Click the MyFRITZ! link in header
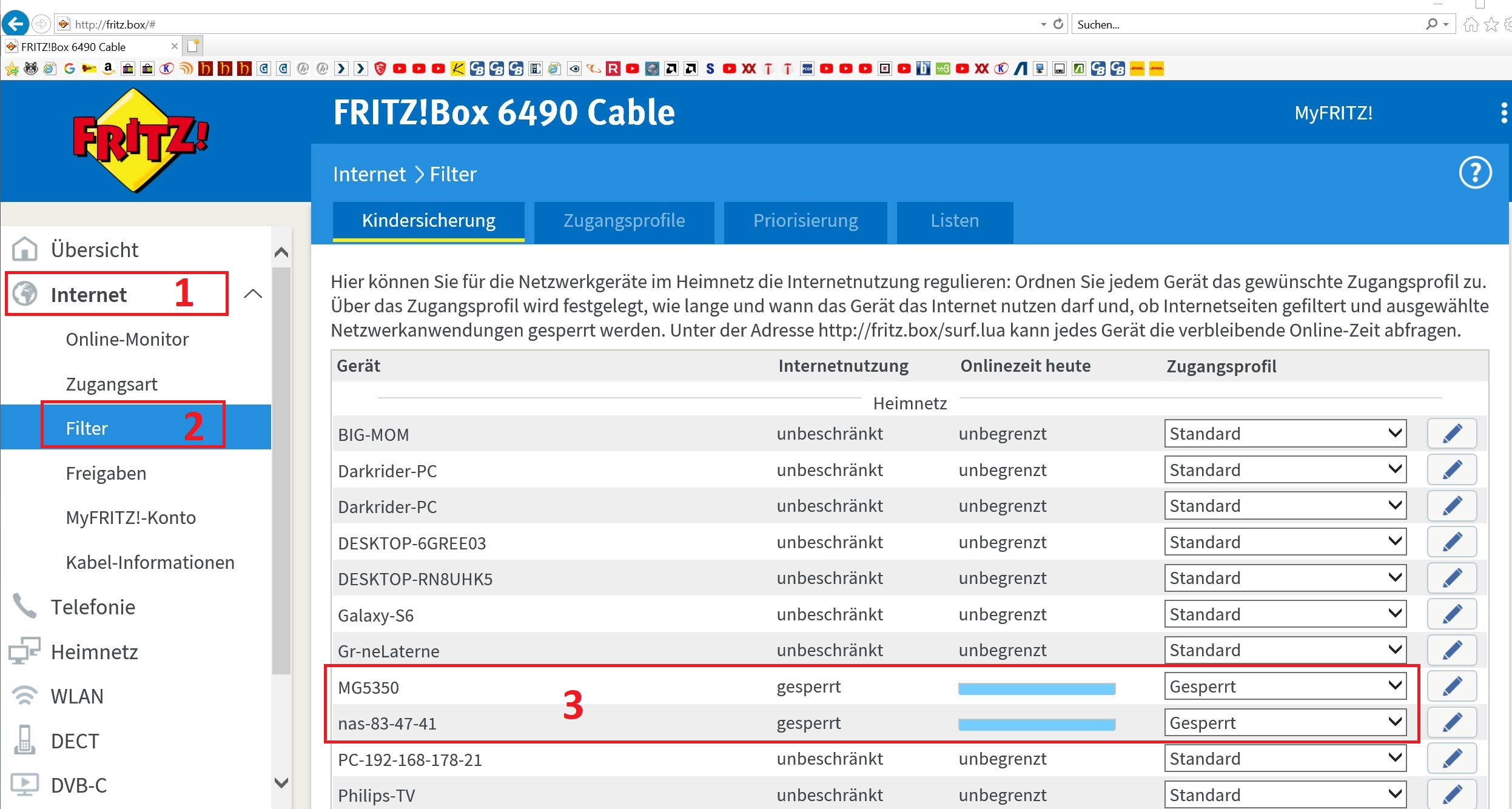 tap(1333, 113)
